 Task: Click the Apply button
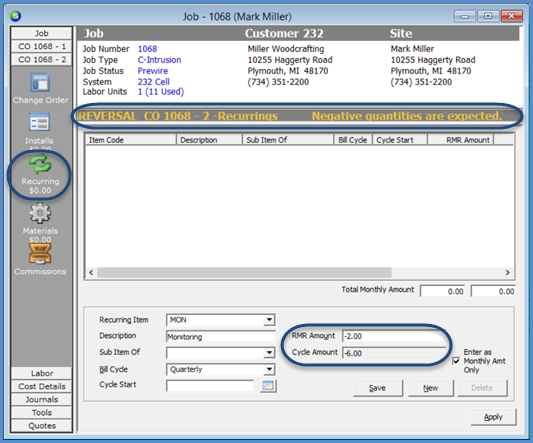(493, 417)
